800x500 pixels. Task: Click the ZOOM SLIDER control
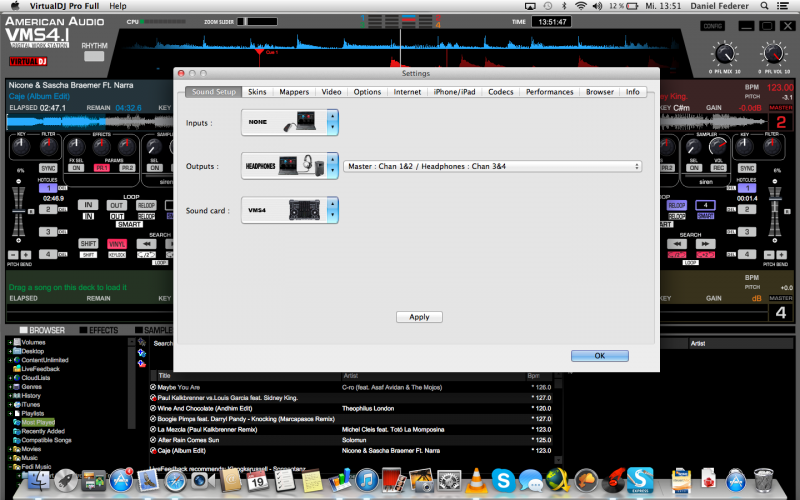[x=258, y=21]
